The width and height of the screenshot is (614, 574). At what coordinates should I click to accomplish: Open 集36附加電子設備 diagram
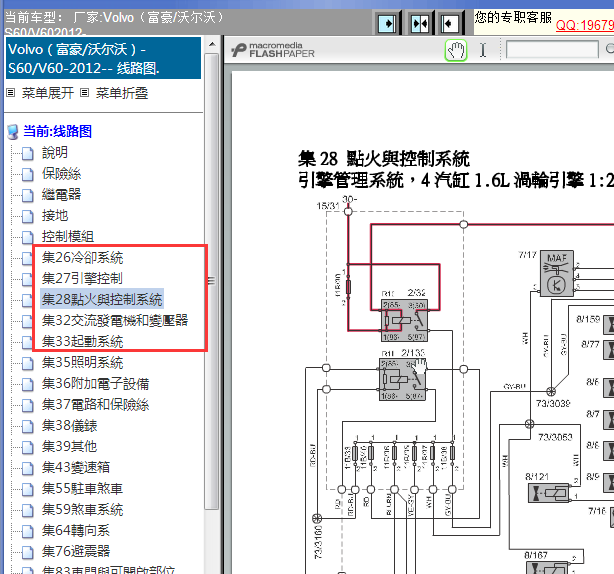[96, 384]
